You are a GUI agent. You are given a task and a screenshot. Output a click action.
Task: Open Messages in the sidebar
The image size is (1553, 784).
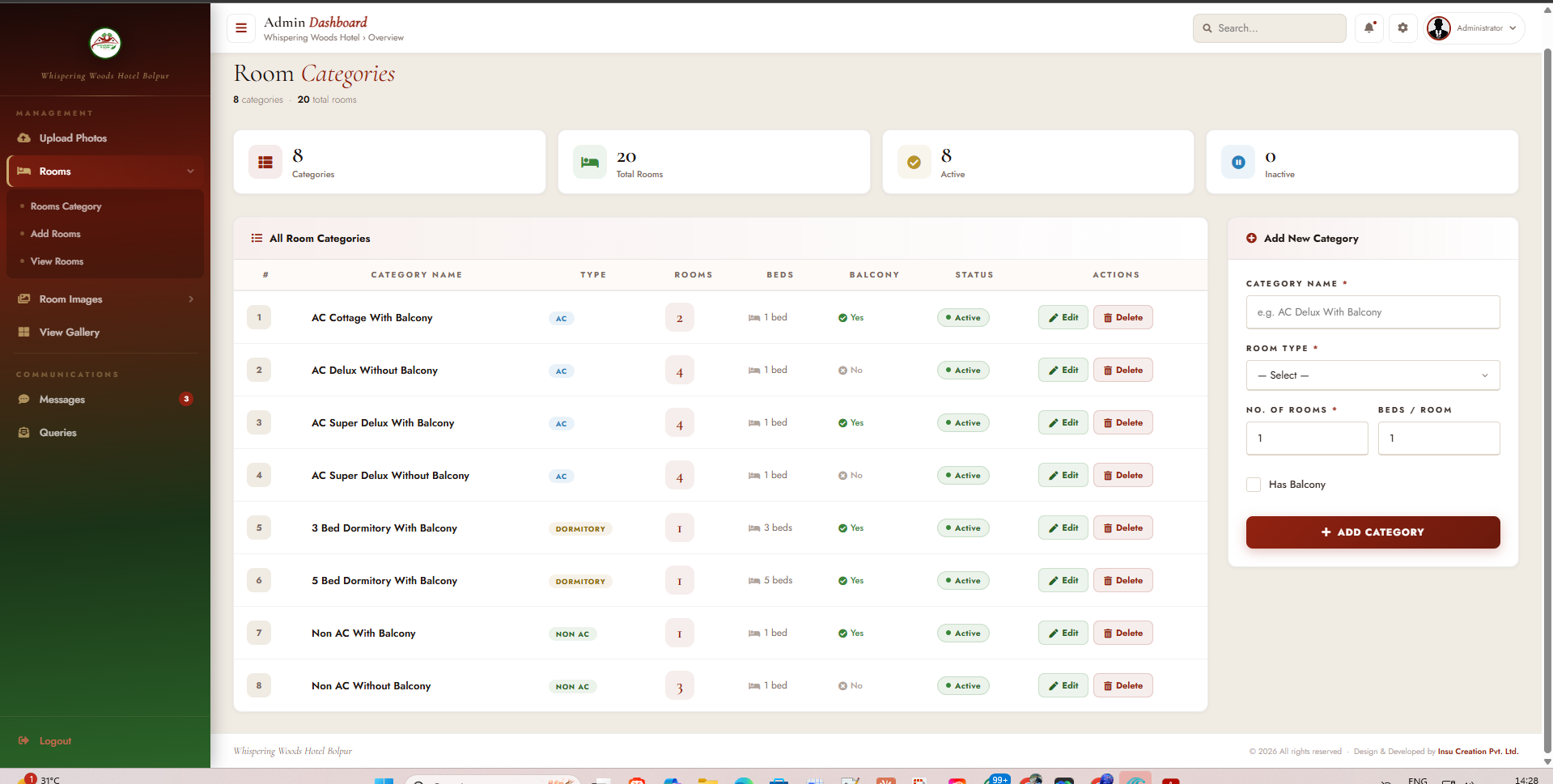pos(62,400)
